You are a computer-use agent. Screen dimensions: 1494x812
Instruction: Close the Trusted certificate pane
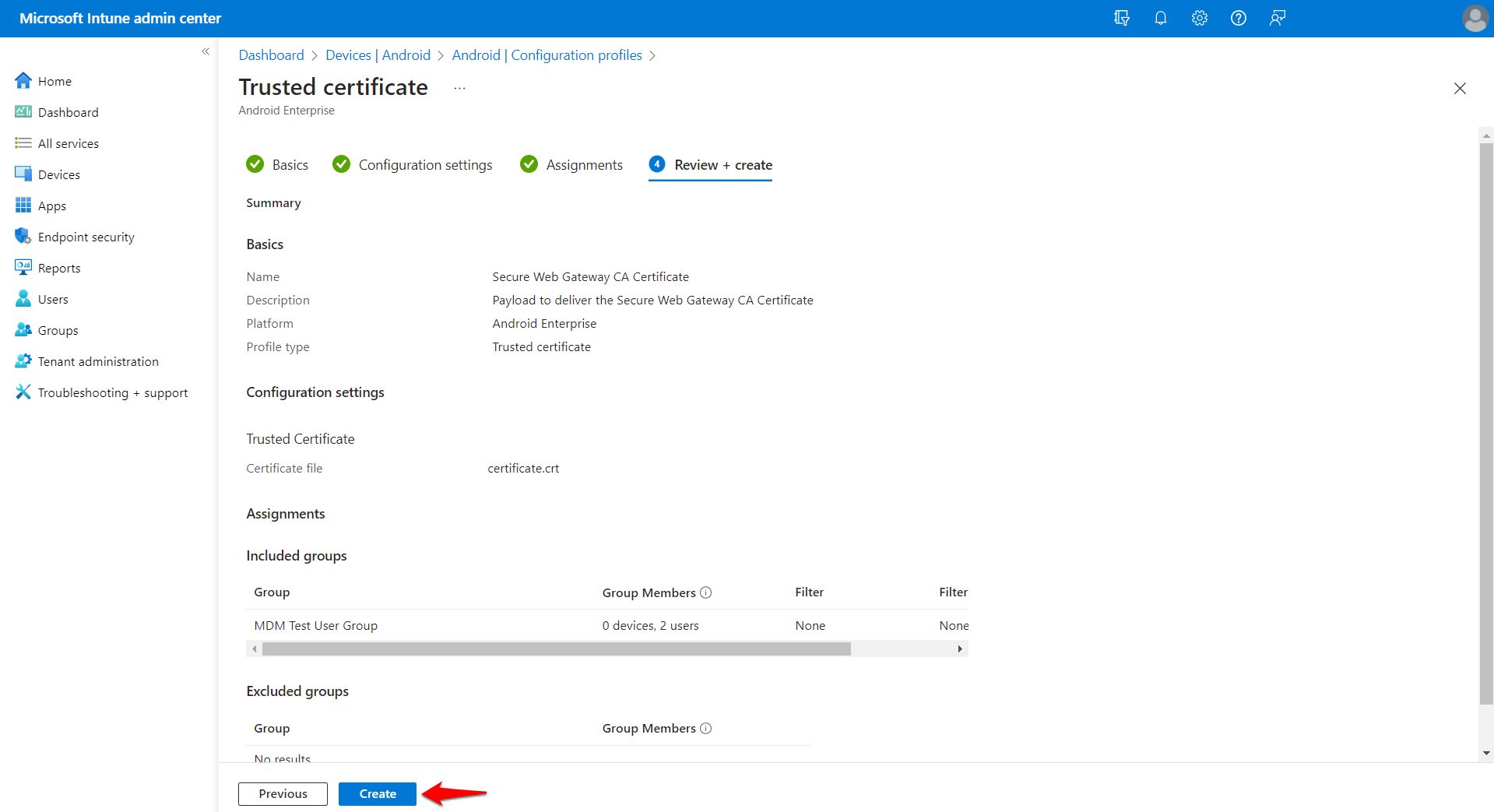coord(1460,89)
